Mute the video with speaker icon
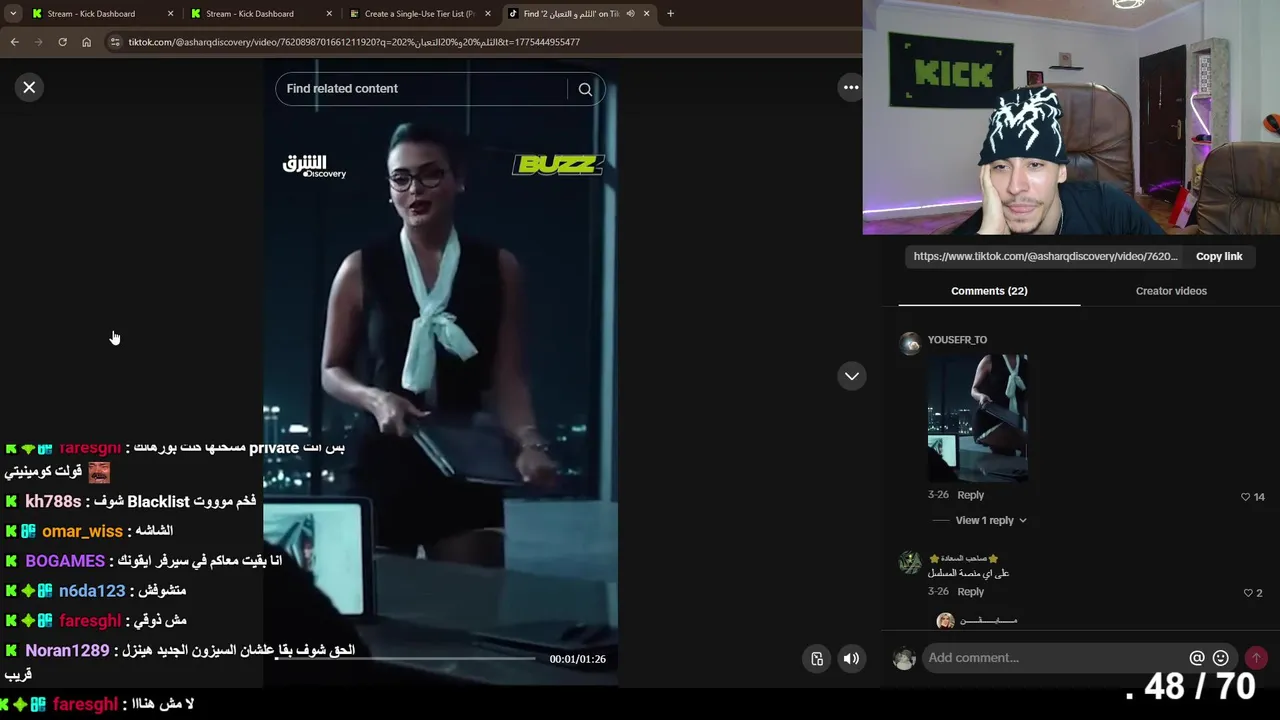 851,659
